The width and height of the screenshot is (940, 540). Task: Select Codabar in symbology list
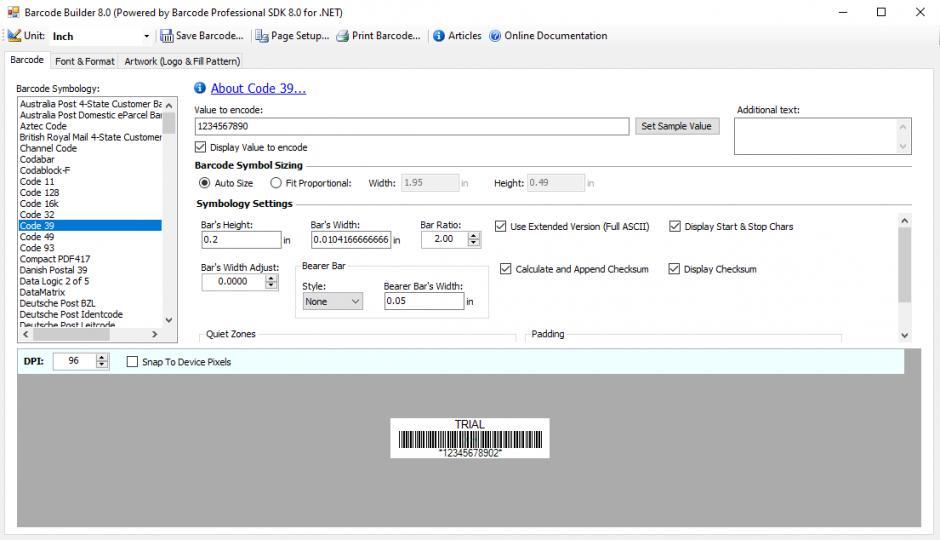pos(37,159)
